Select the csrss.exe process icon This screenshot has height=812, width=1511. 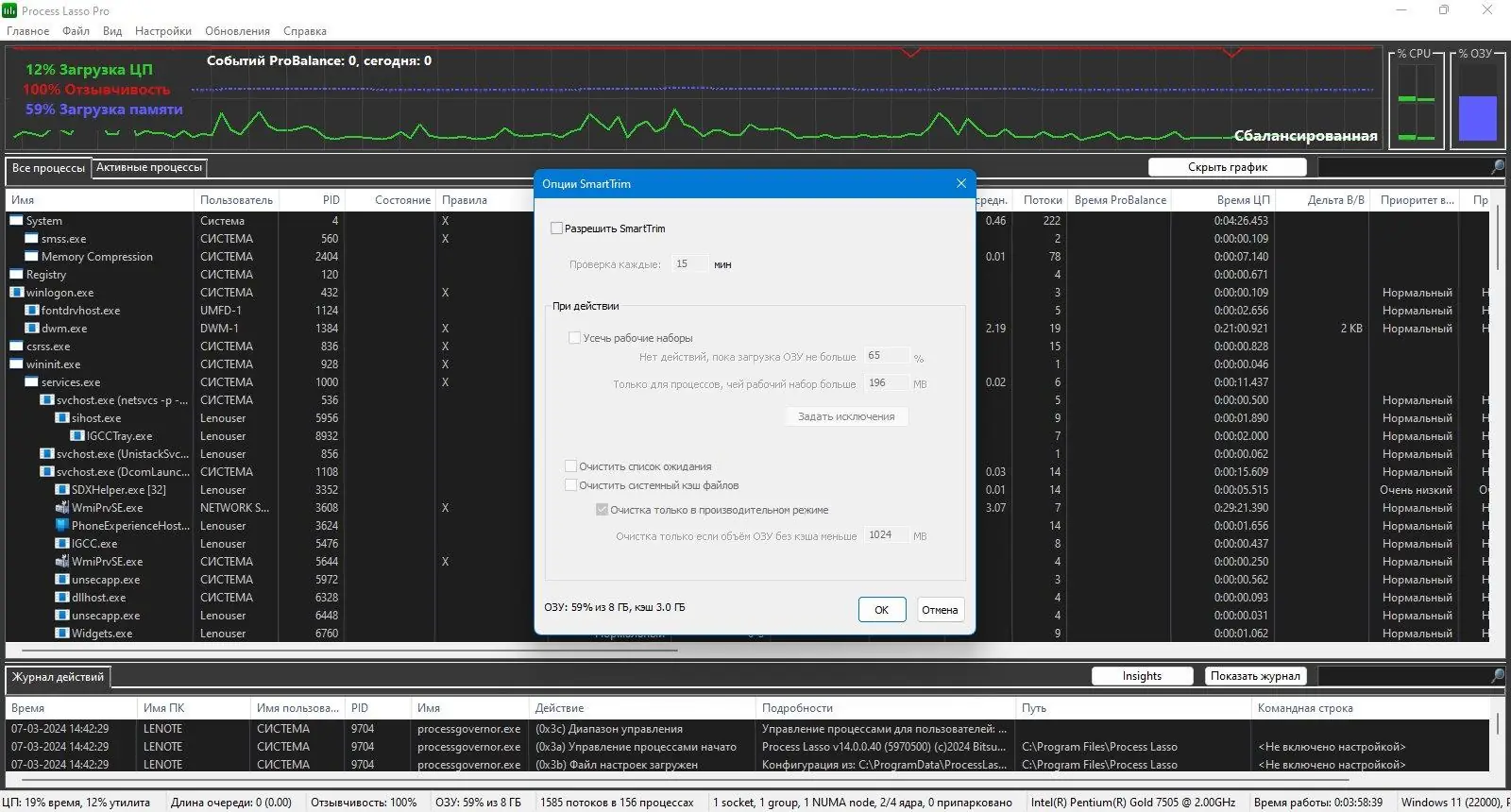(x=16, y=347)
